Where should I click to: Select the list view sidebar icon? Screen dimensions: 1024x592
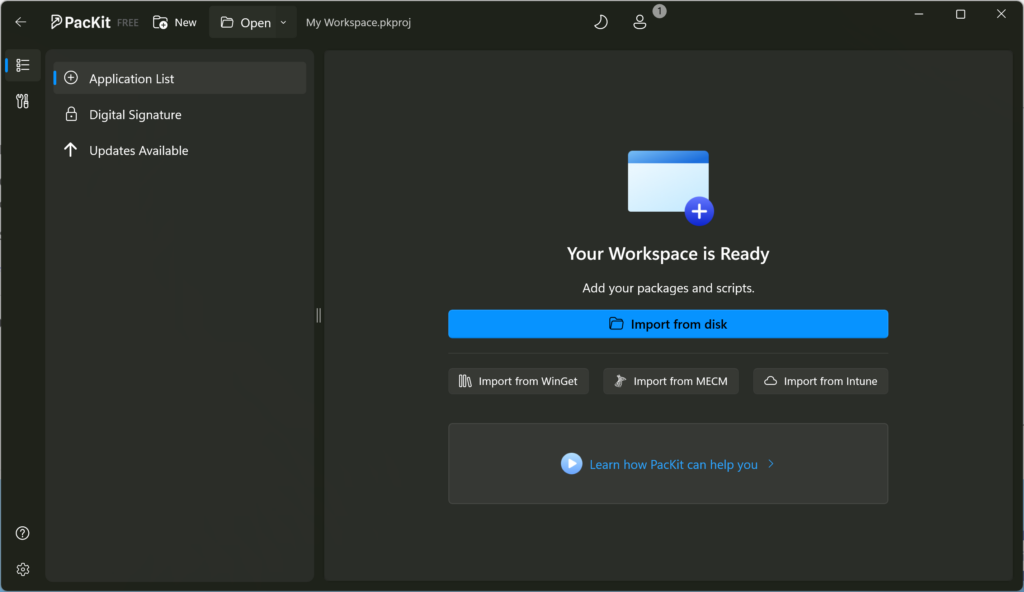[x=23, y=65]
